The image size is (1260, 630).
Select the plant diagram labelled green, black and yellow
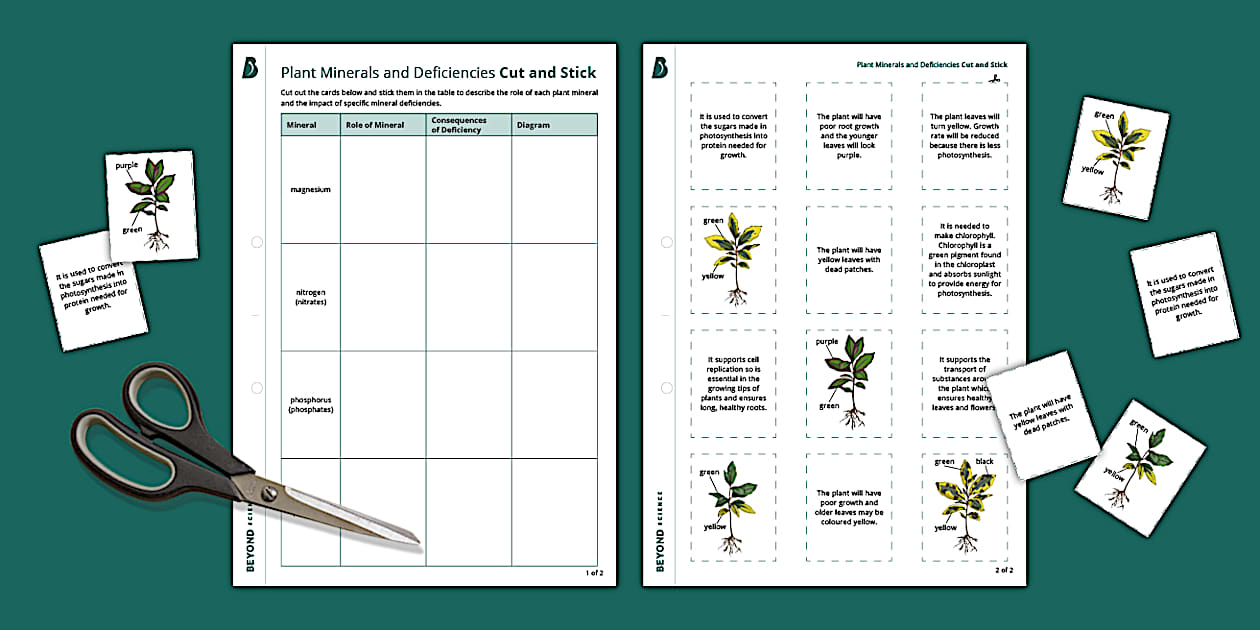(x=963, y=501)
